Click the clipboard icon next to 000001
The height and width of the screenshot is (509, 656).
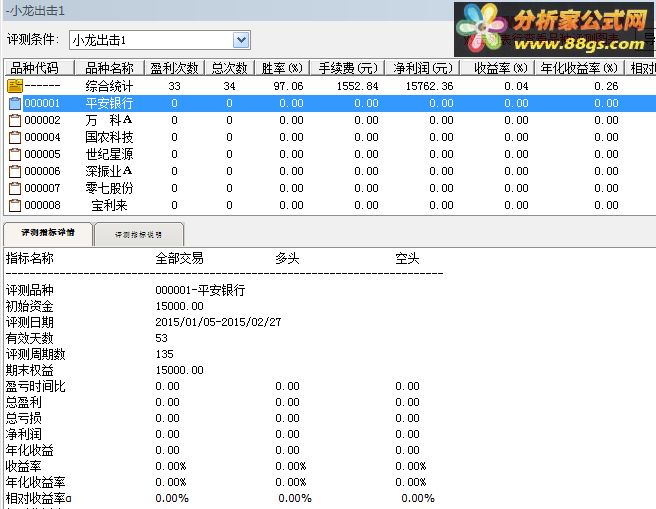tap(15, 103)
